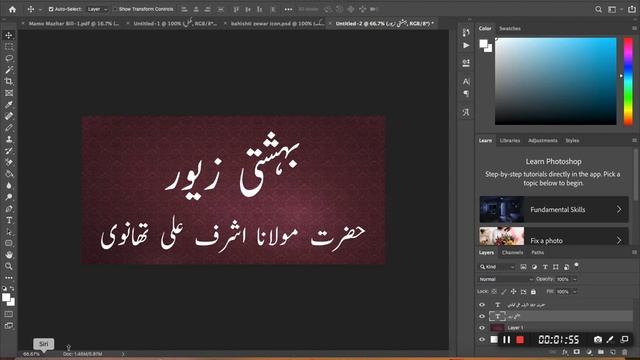The image size is (640, 360).
Task: Hide Layer 1 visibility eye
Action: click(x=482, y=328)
